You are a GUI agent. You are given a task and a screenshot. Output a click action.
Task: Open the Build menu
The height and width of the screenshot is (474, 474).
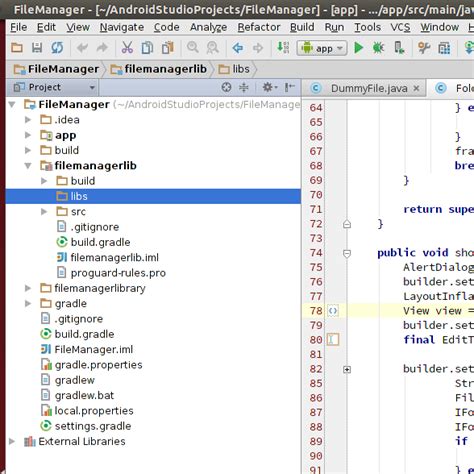[x=302, y=27]
